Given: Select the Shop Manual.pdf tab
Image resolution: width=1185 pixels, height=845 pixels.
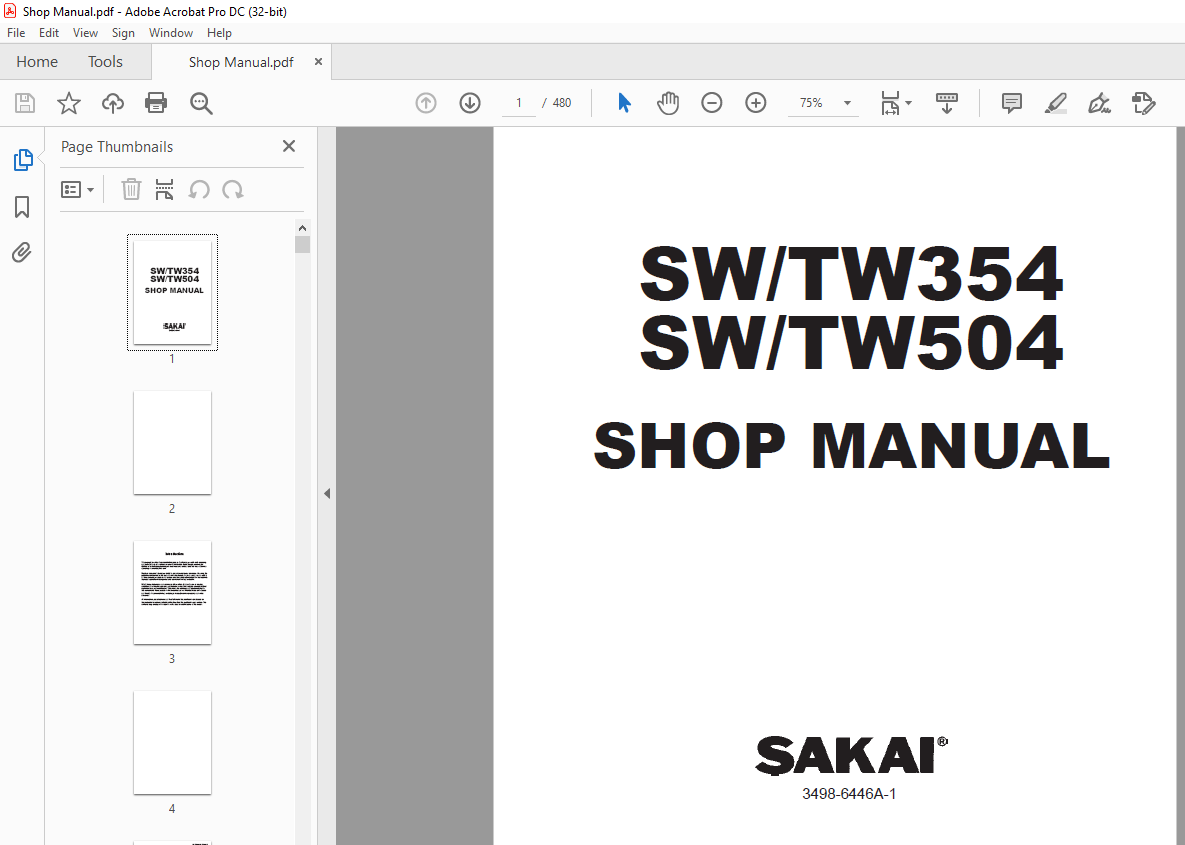Looking at the screenshot, I should 241,62.
